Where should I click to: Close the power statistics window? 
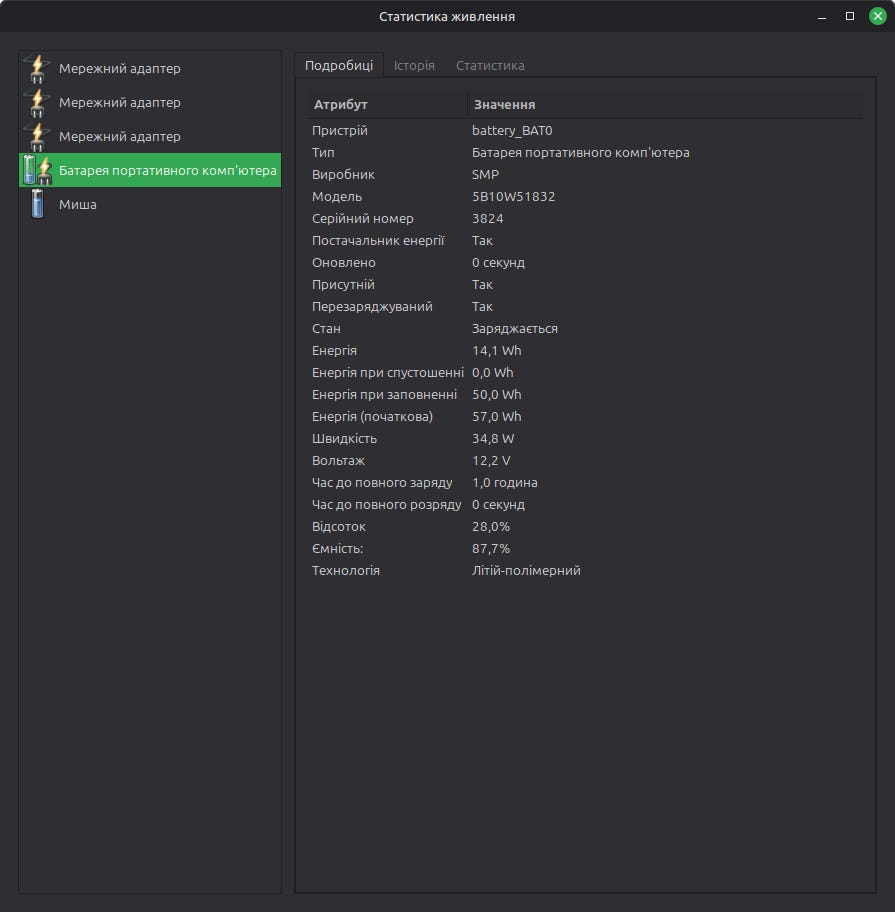point(878,16)
